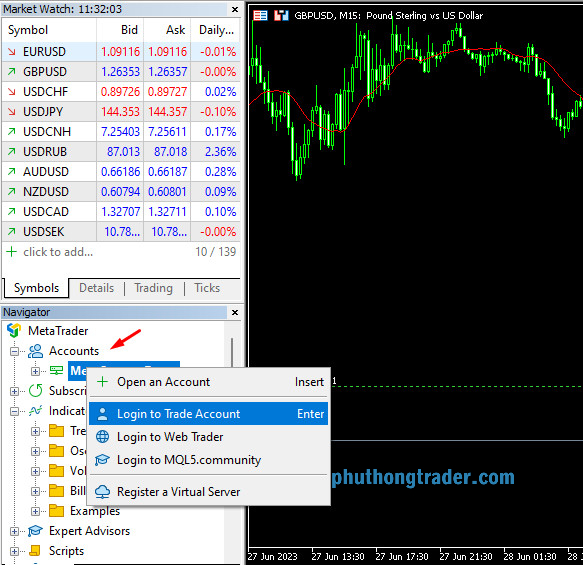
Task: Collapse the Accounts tree node
Action: tap(14, 351)
